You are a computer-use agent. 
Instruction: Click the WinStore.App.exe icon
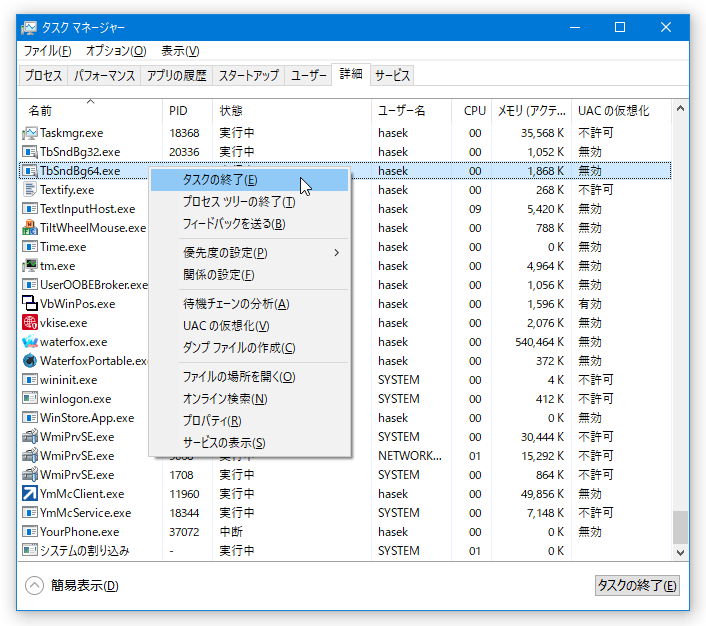(x=30, y=417)
